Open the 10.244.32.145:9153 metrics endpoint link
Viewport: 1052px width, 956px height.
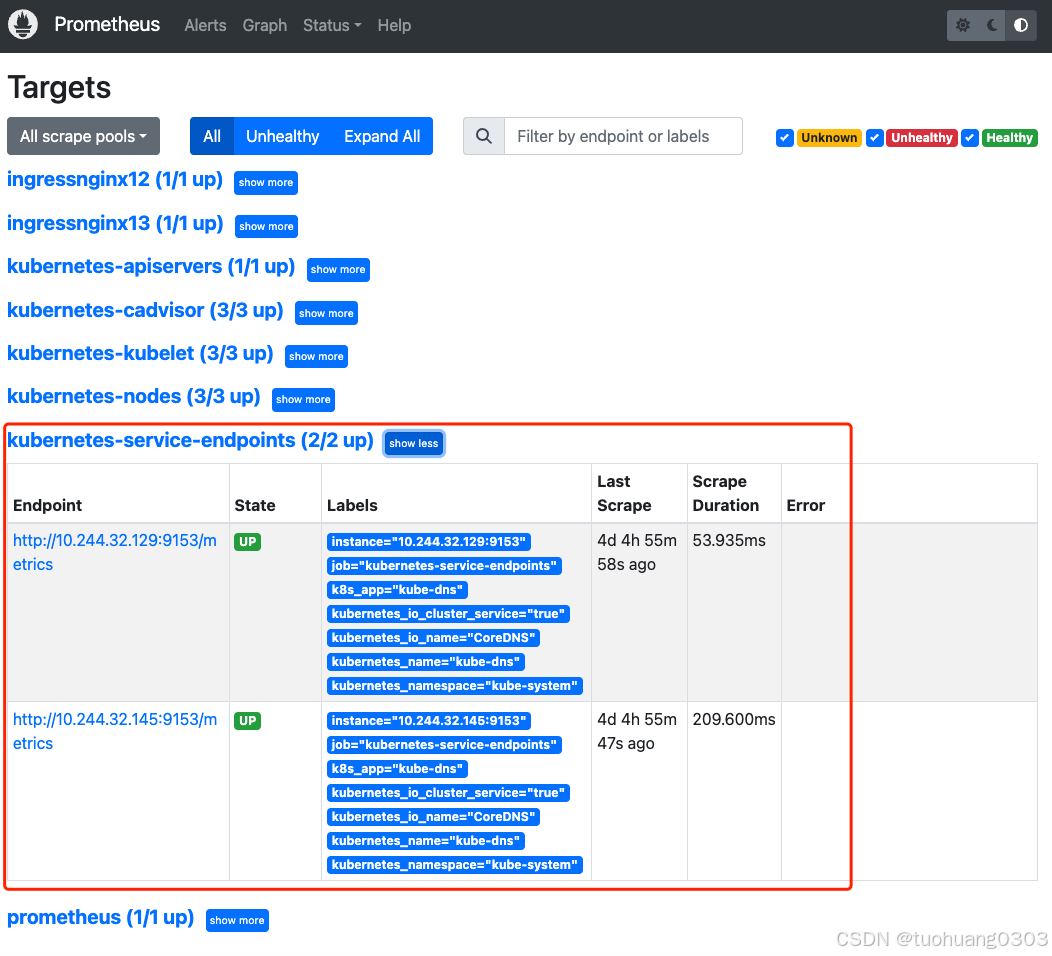[115, 731]
